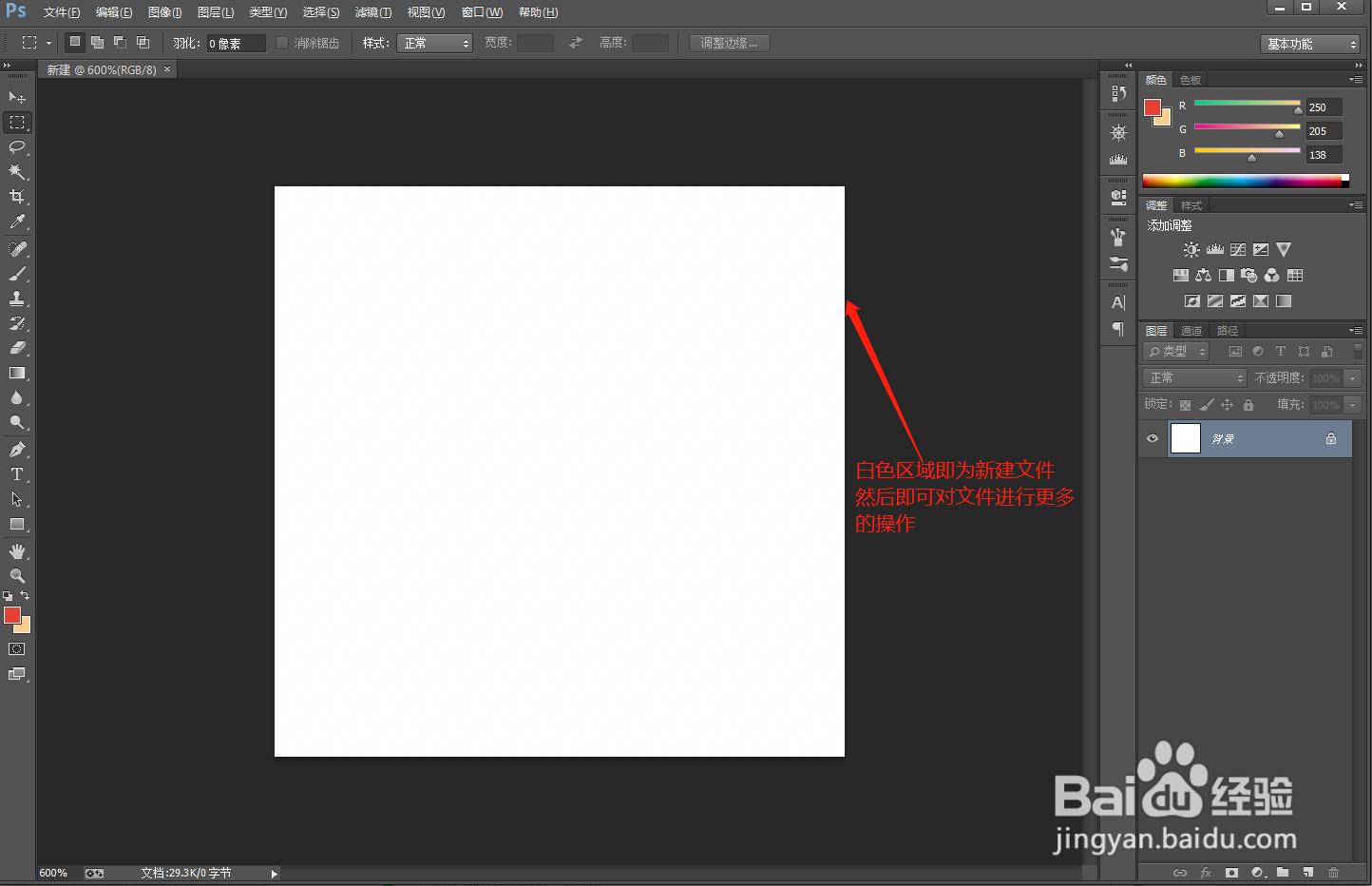
Task: Click Subtract from Selection mode button
Action: click(120, 42)
